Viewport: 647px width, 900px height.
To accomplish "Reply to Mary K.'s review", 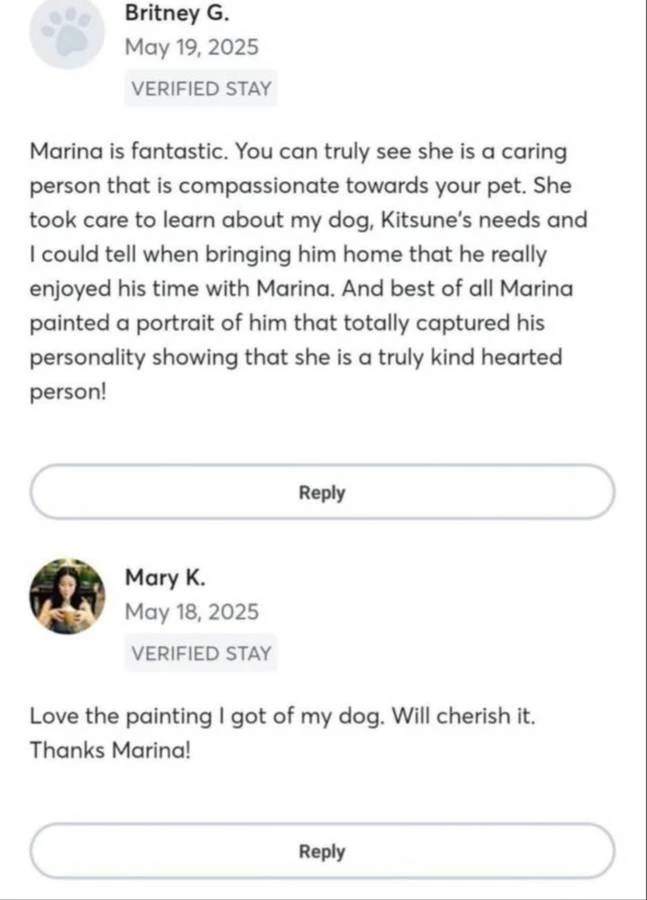I will (322, 851).
